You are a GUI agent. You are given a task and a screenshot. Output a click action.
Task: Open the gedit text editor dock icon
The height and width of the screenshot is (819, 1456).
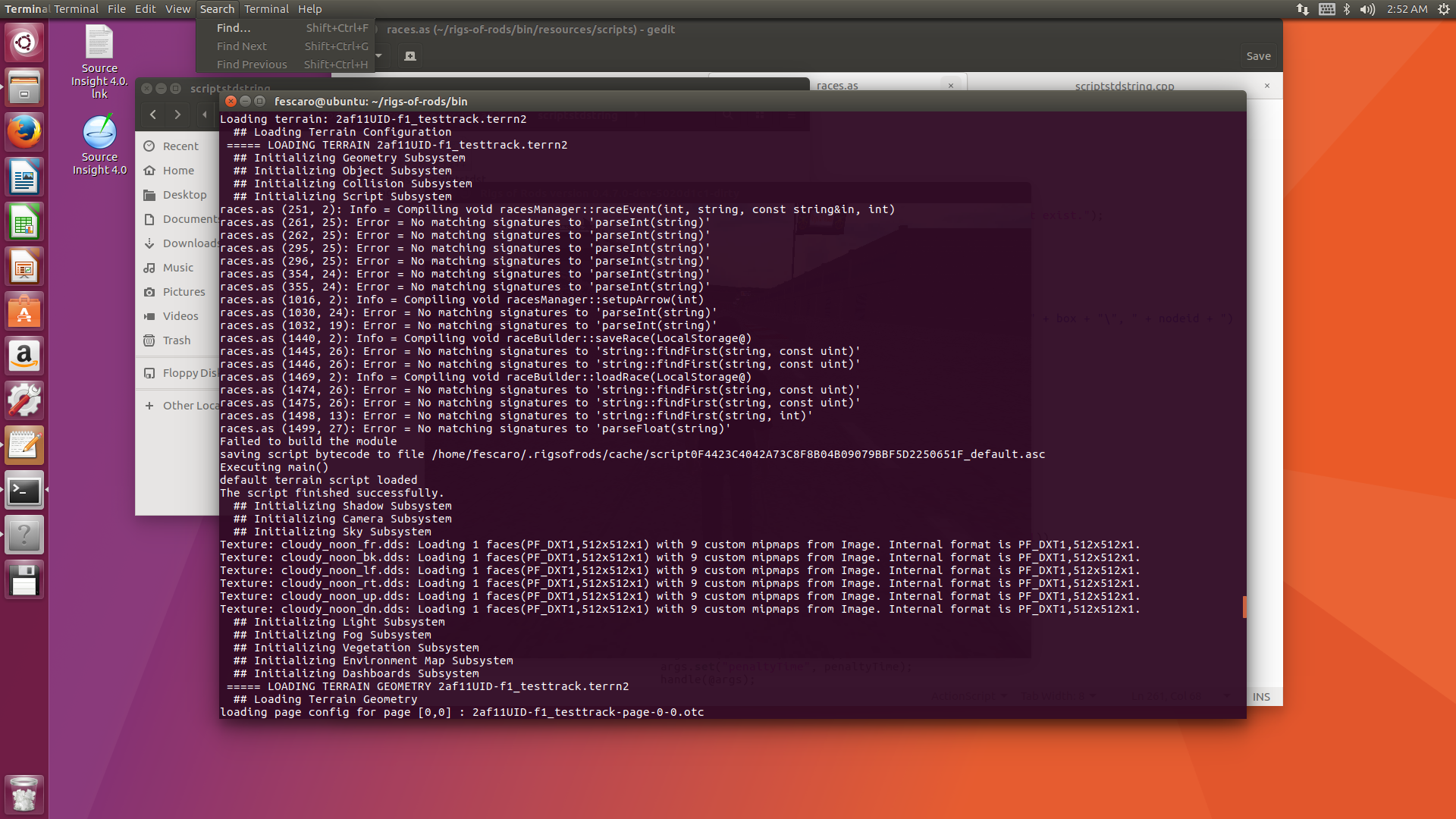(24, 446)
